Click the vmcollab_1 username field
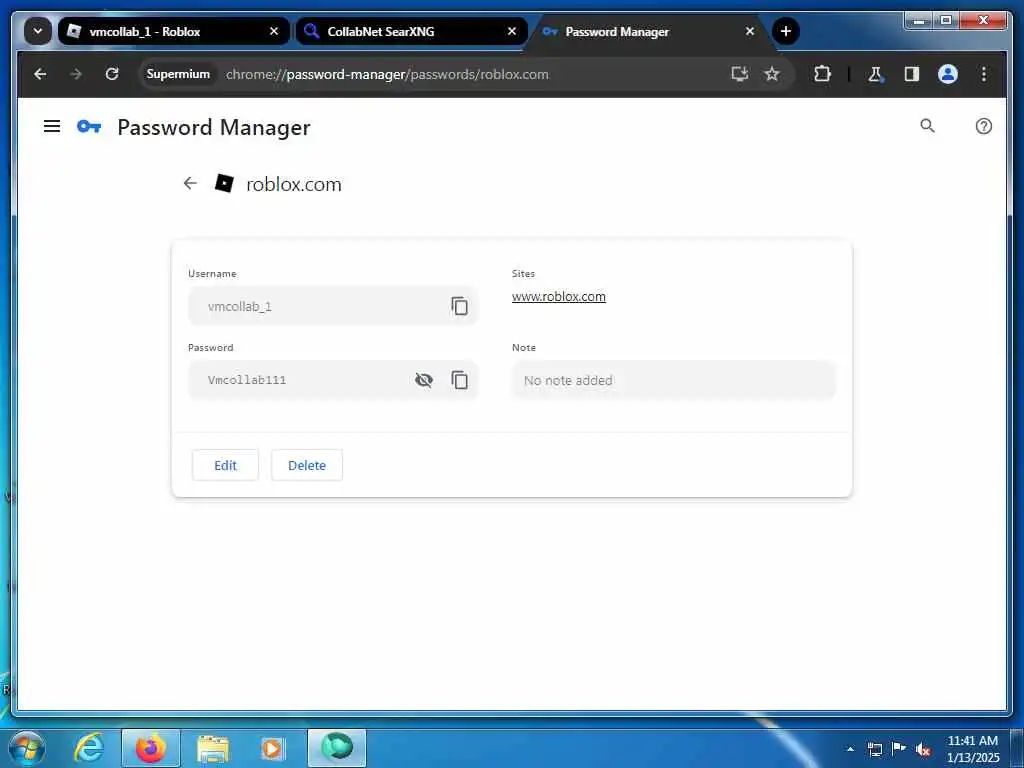This screenshot has width=1024, height=768. (333, 306)
